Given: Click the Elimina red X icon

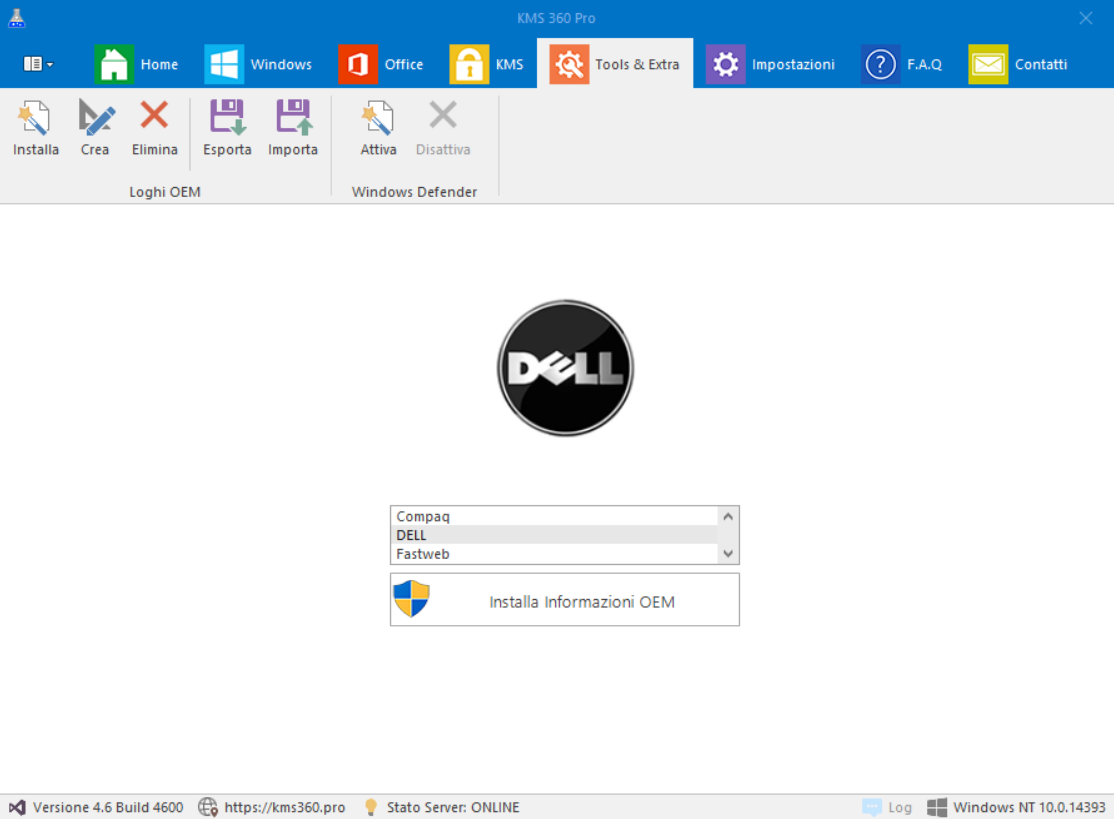Looking at the screenshot, I should click(154, 115).
